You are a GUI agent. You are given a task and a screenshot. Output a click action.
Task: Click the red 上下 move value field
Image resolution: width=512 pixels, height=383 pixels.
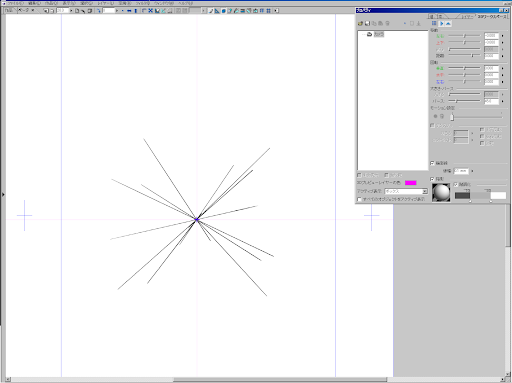click(491, 43)
